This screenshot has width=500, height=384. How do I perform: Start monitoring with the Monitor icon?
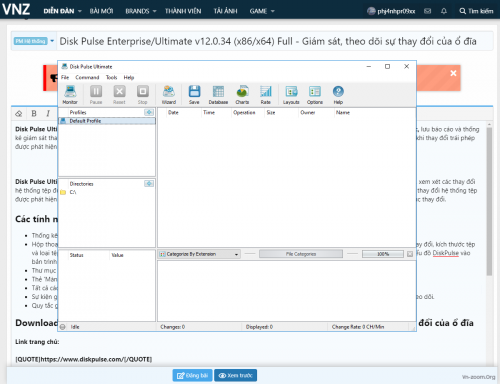point(70,95)
